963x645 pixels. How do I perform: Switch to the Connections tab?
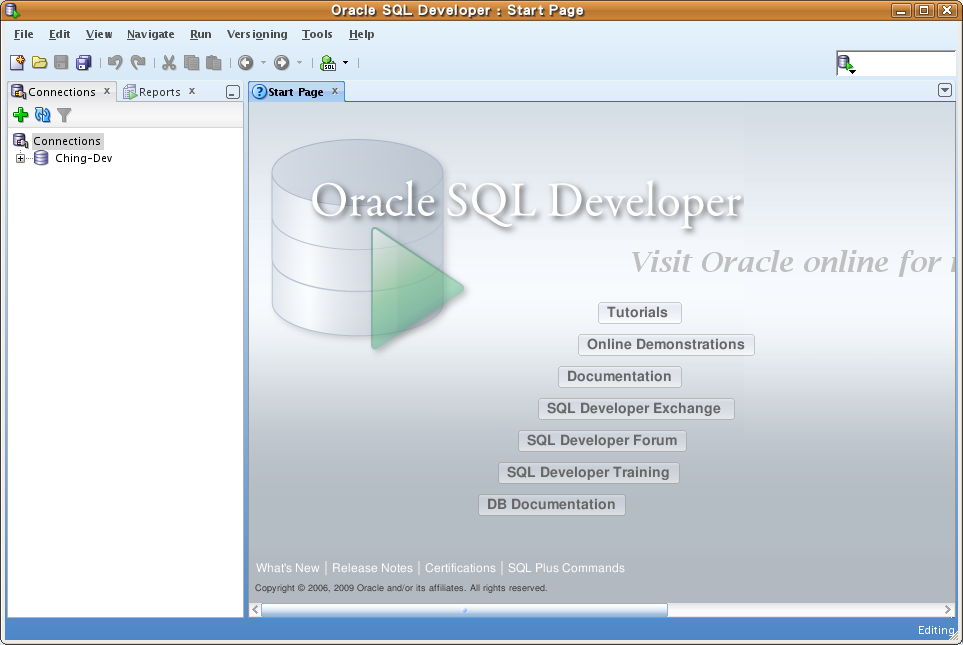pos(61,92)
